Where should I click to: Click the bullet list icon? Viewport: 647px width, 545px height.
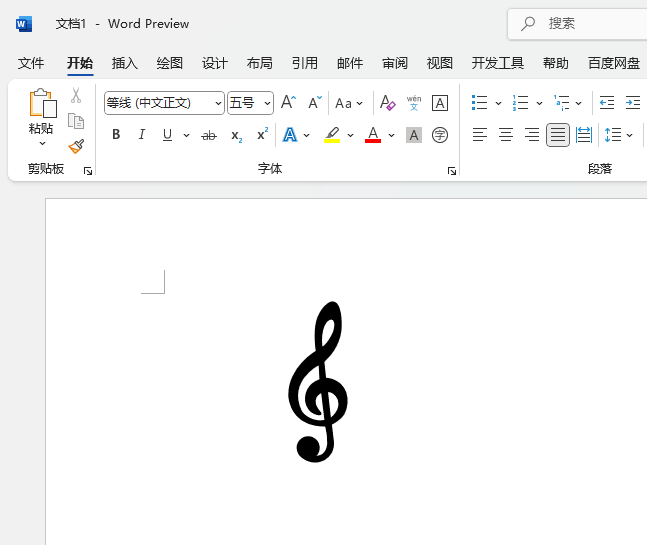479,103
